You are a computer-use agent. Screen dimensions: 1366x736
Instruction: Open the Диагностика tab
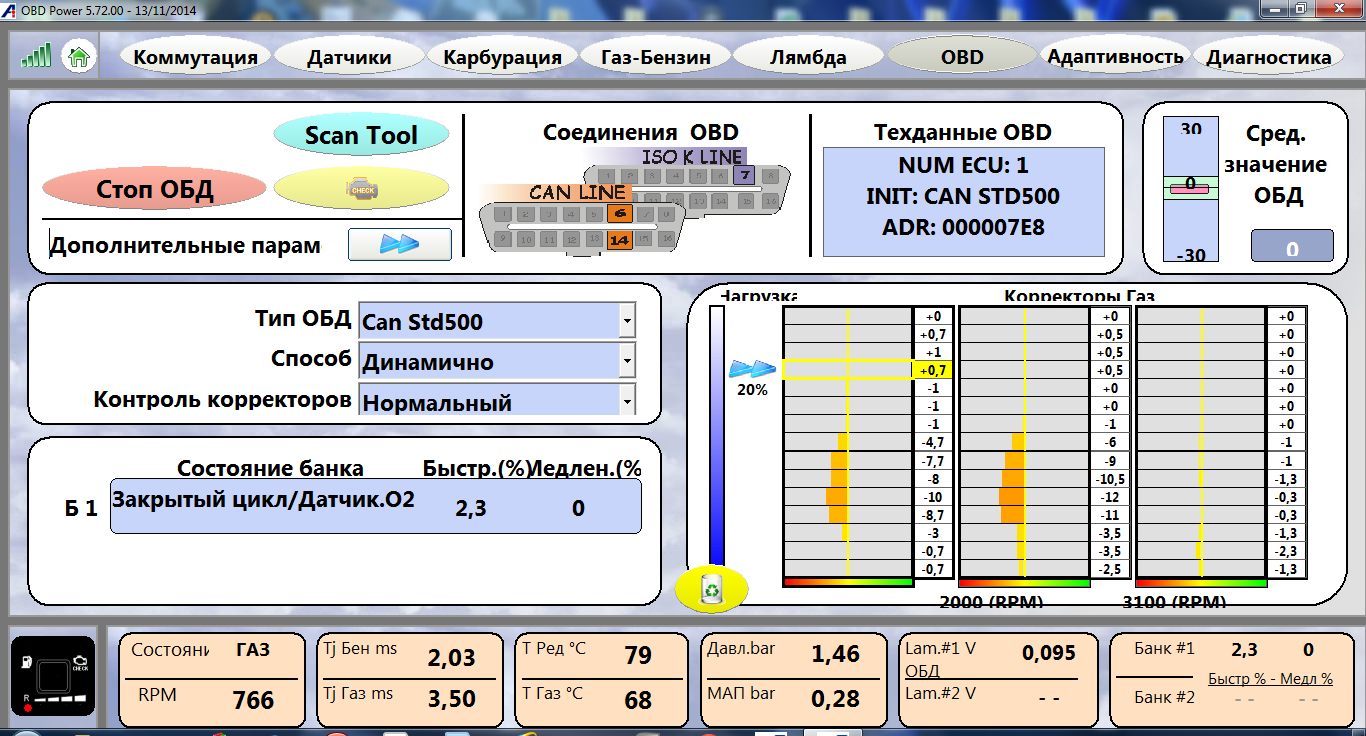click(1268, 57)
